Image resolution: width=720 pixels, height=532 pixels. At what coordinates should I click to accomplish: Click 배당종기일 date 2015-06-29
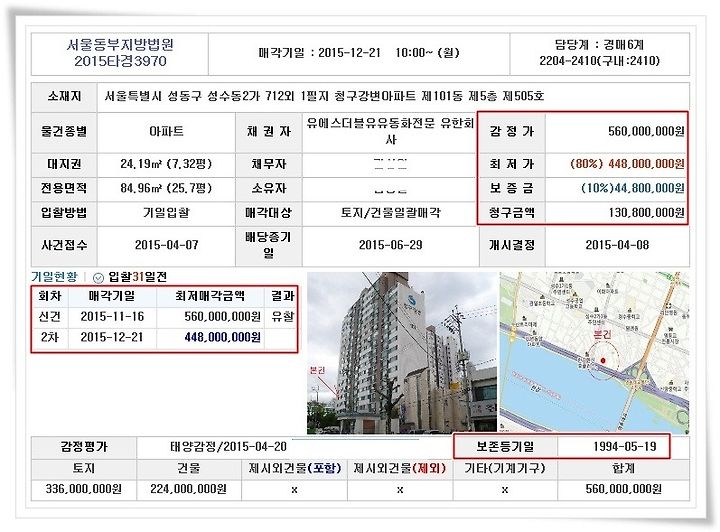(390, 245)
